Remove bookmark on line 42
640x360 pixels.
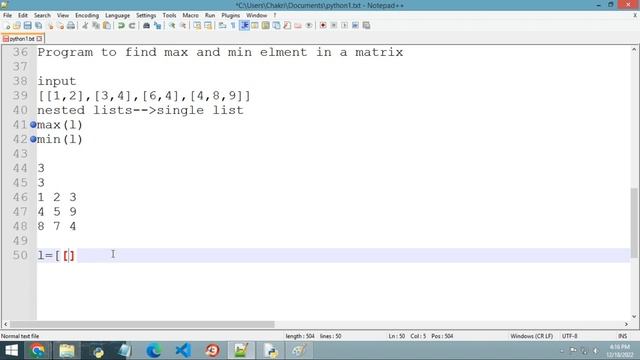tap(33, 139)
